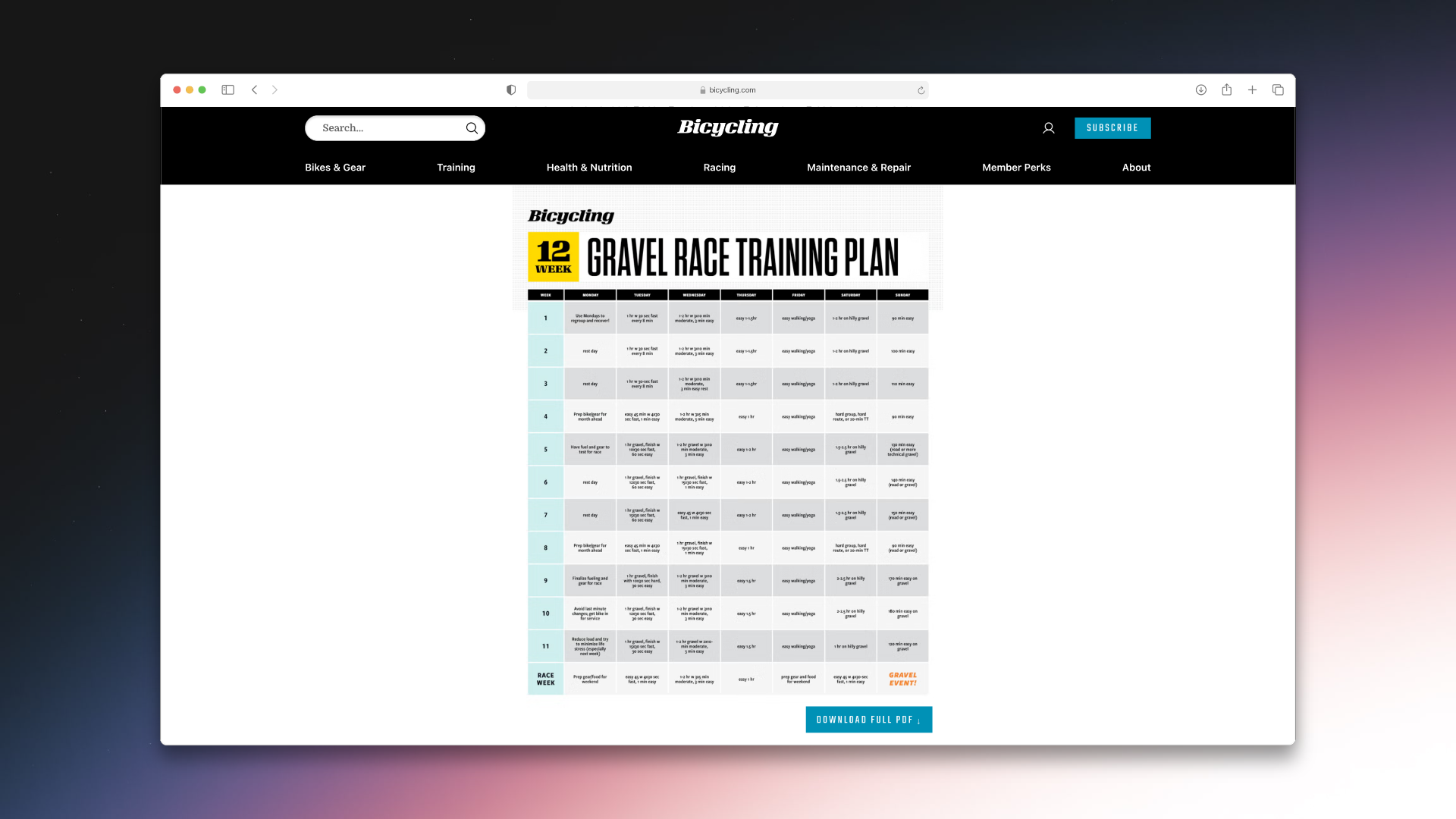This screenshot has height=819, width=1456.
Task: Download the full PDF plan
Action: point(868,720)
